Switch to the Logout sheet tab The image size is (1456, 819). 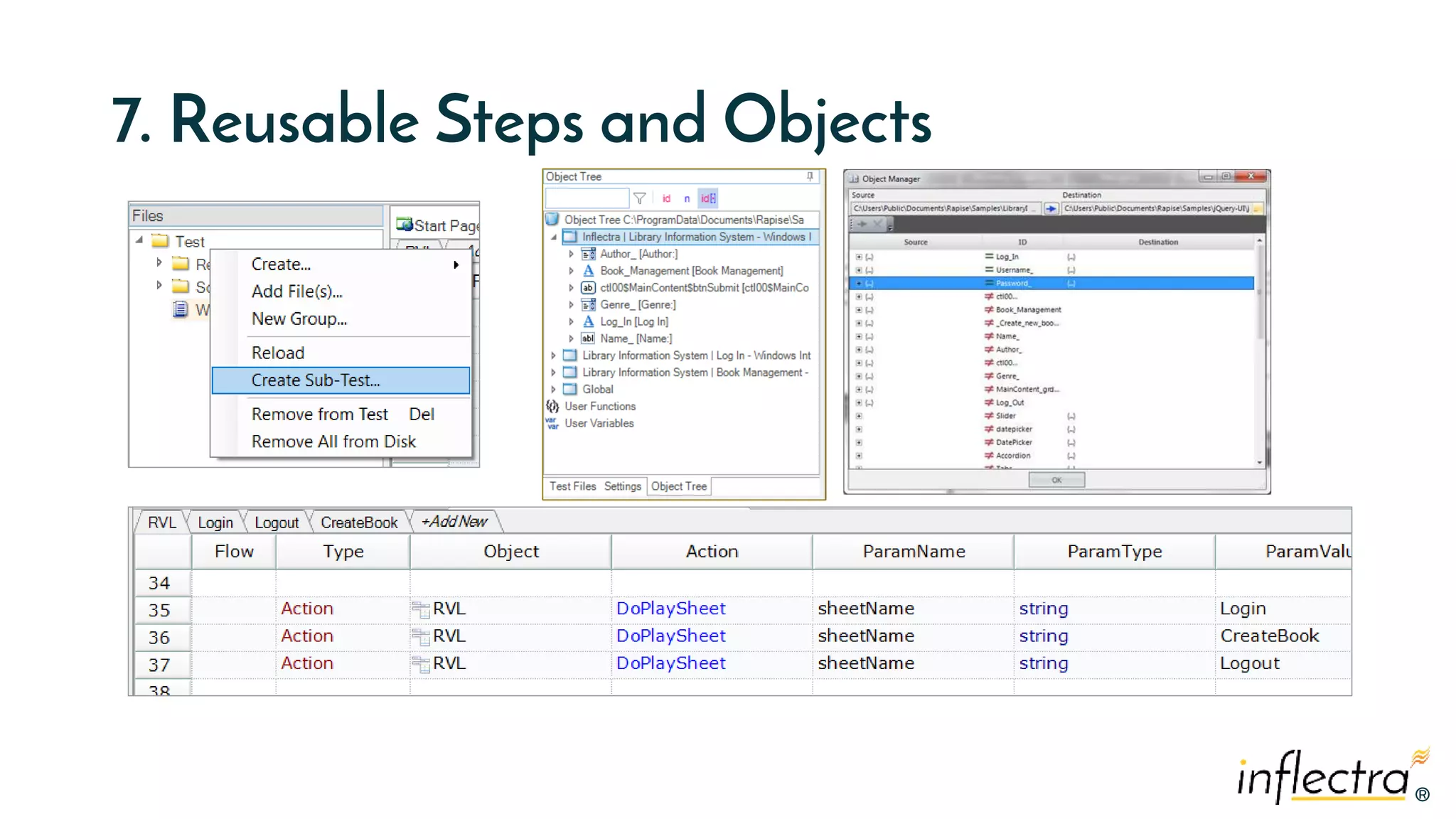277,523
